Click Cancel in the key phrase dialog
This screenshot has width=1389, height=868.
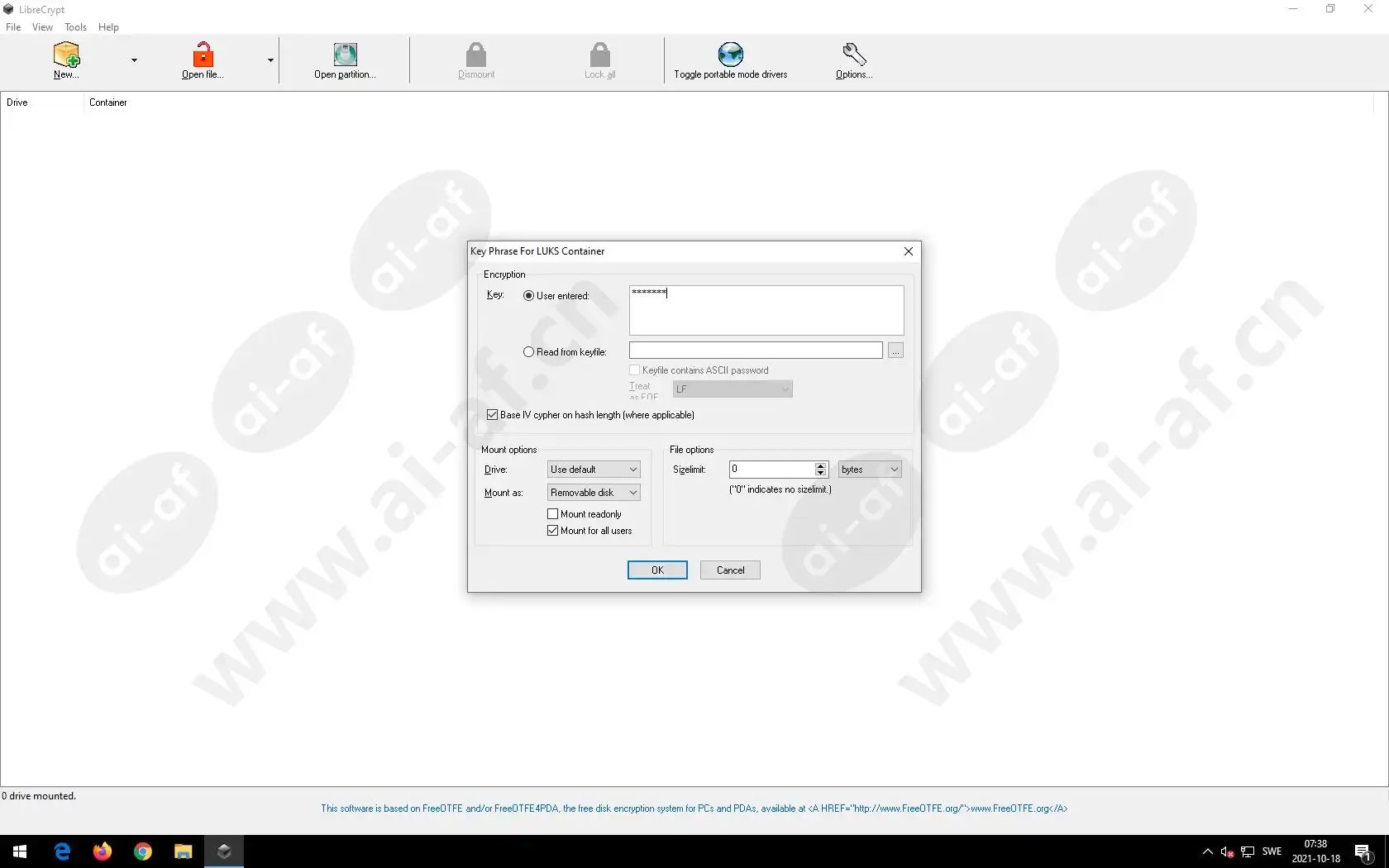point(730,570)
